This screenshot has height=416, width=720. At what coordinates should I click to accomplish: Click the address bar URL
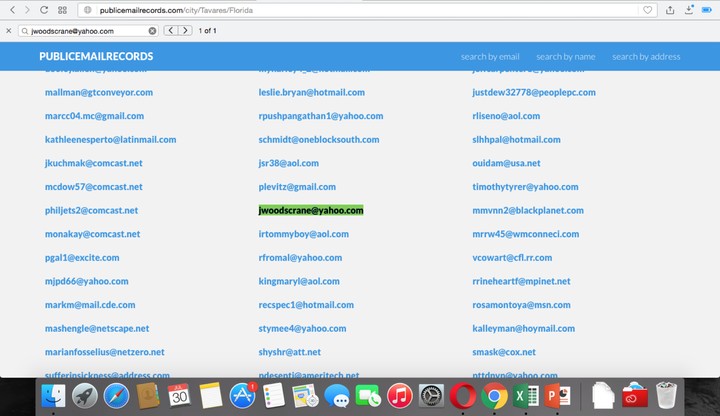pyautogui.click(x=176, y=10)
